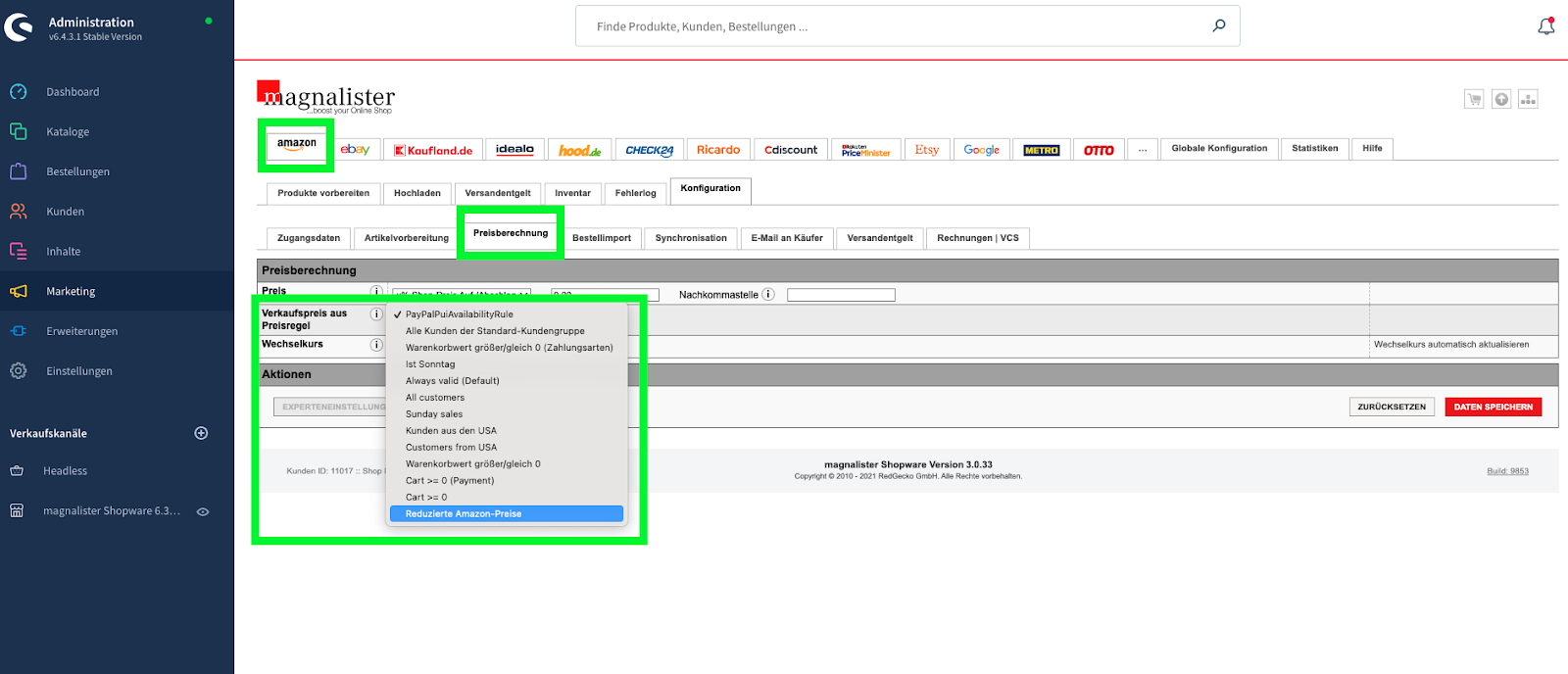Switch to Fehlerlog tab

click(635, 193)
